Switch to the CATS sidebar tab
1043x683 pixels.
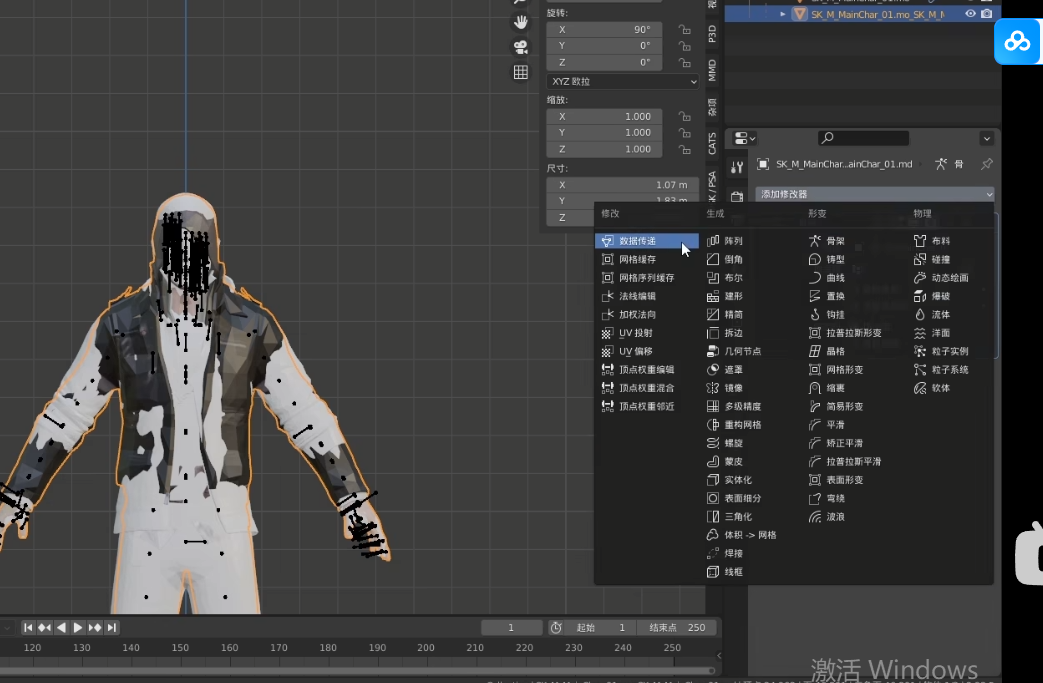pos(711,145)
